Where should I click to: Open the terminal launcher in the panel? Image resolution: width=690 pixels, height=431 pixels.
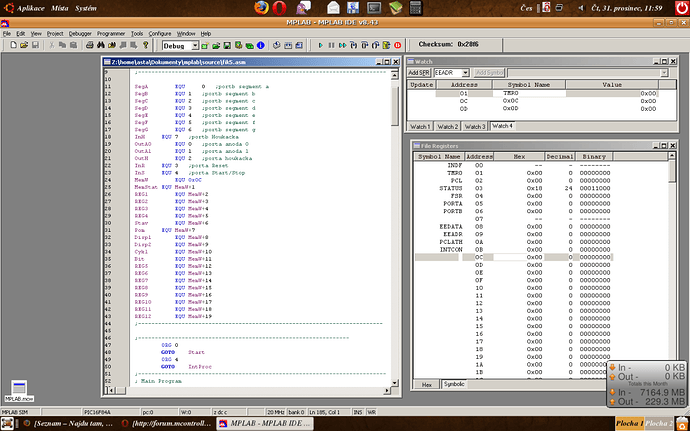pos(374,7)
